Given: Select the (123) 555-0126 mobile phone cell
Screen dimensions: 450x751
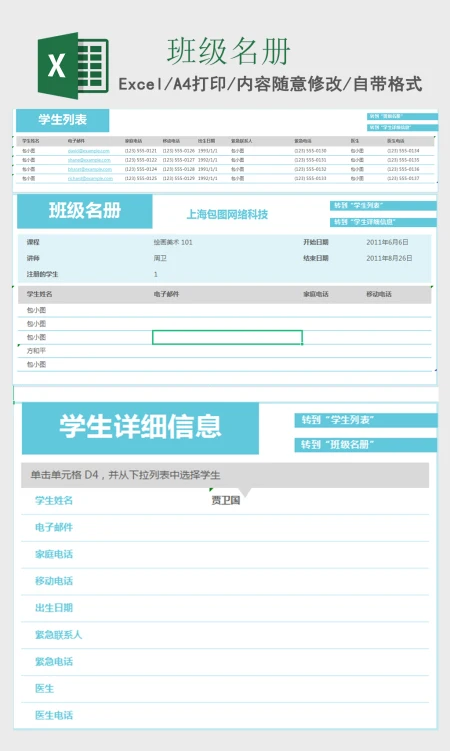Looking at the screenshot, I should pyautogui.click(x=179, y=151).
